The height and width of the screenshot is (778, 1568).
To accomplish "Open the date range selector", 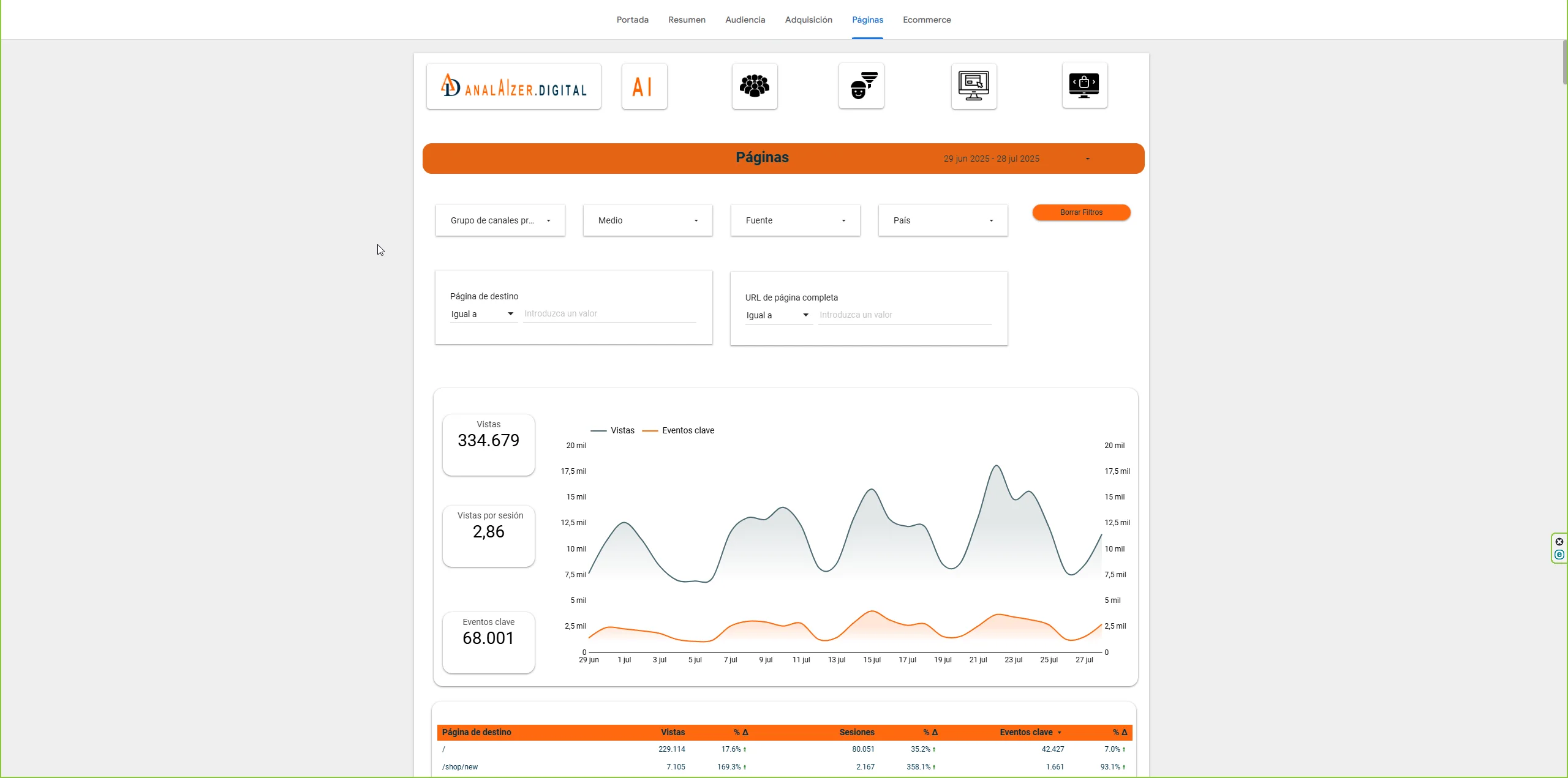I will 1016,159.
